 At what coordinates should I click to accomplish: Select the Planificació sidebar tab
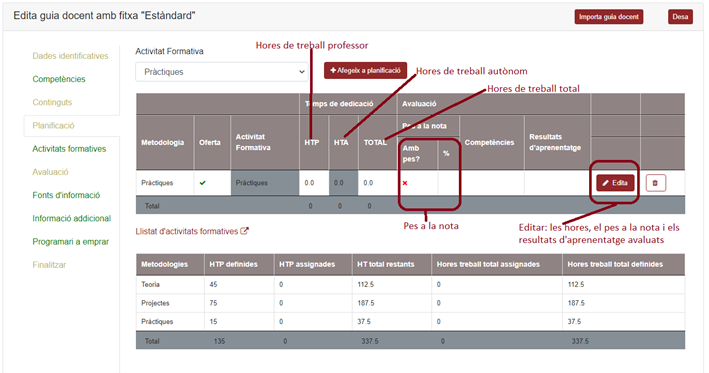[x=53, y=126]
